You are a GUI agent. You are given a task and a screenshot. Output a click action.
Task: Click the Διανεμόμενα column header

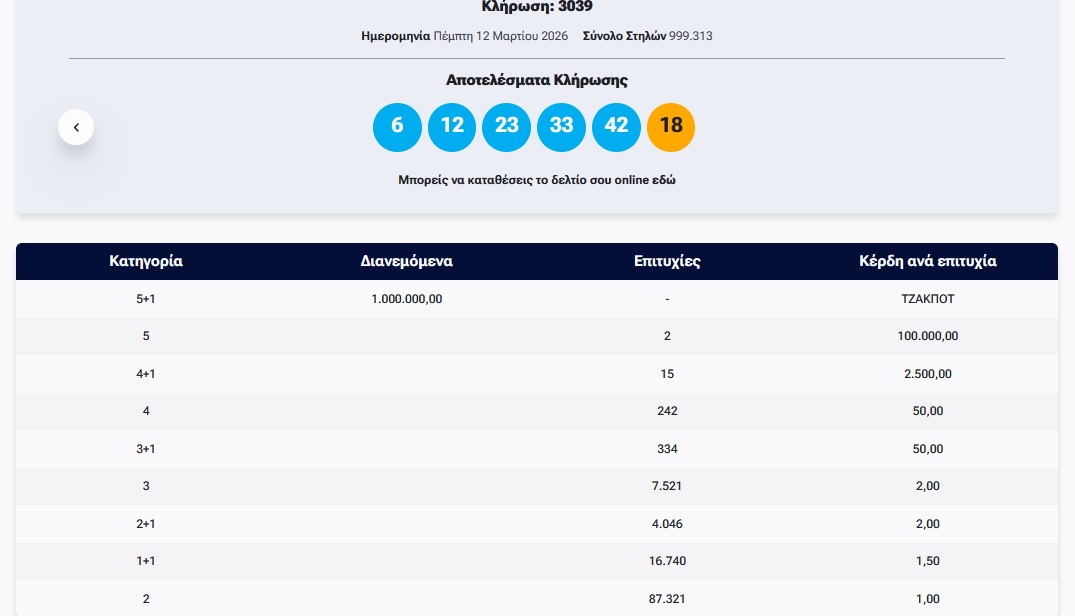coord(406,262)
